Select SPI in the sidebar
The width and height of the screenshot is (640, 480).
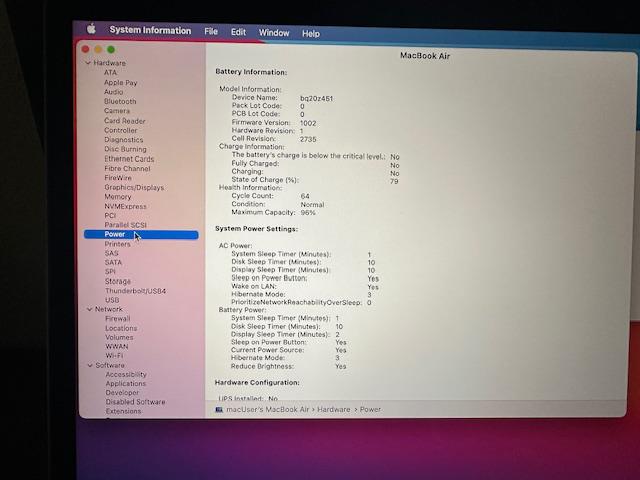pos(110,271)
